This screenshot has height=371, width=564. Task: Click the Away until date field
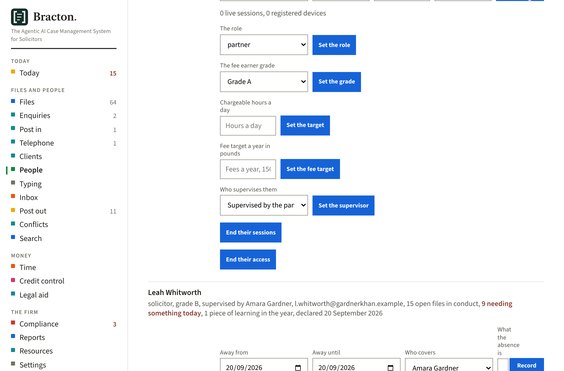356,366
